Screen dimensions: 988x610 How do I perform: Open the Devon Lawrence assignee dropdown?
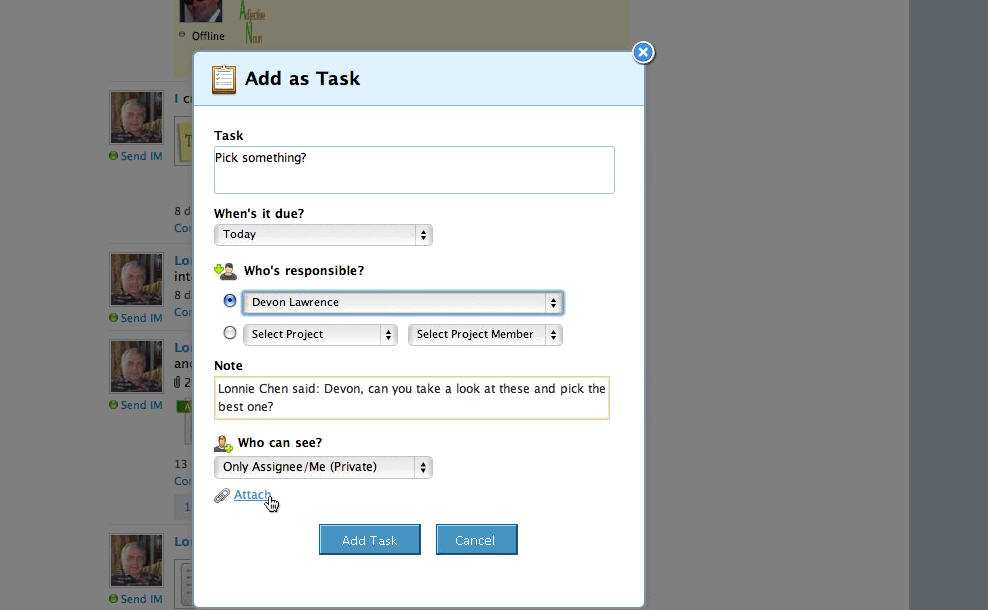403,303
